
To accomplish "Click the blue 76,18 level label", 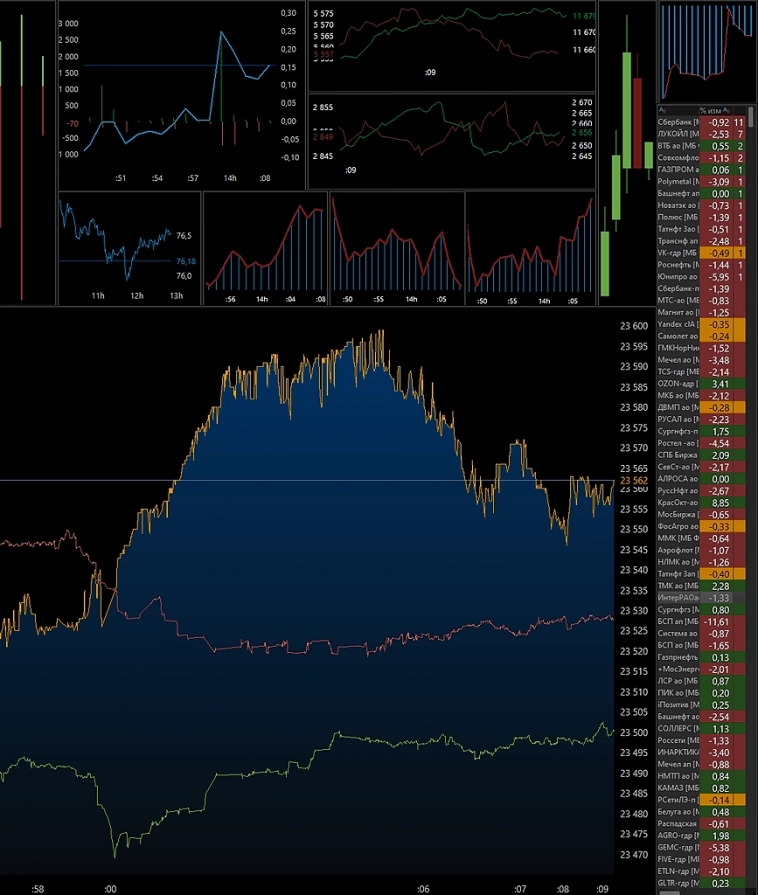I will pos(185,261).
